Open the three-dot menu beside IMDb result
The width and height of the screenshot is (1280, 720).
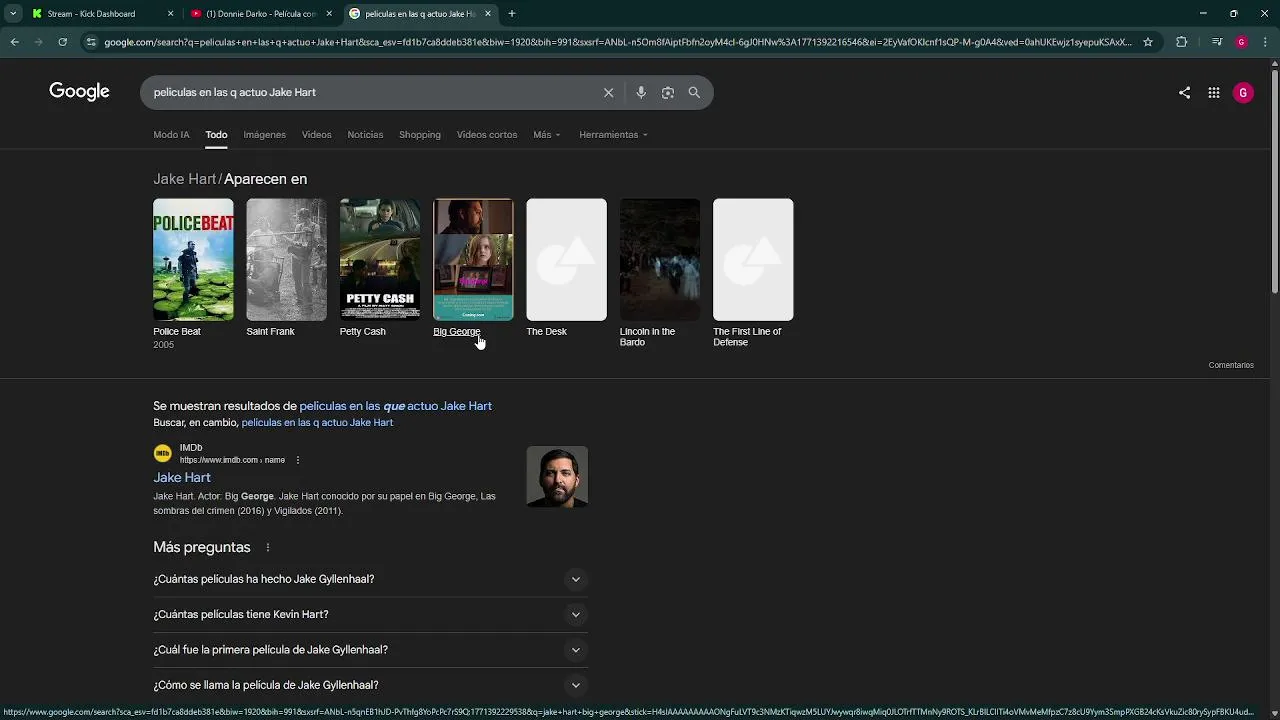[297, 460]
